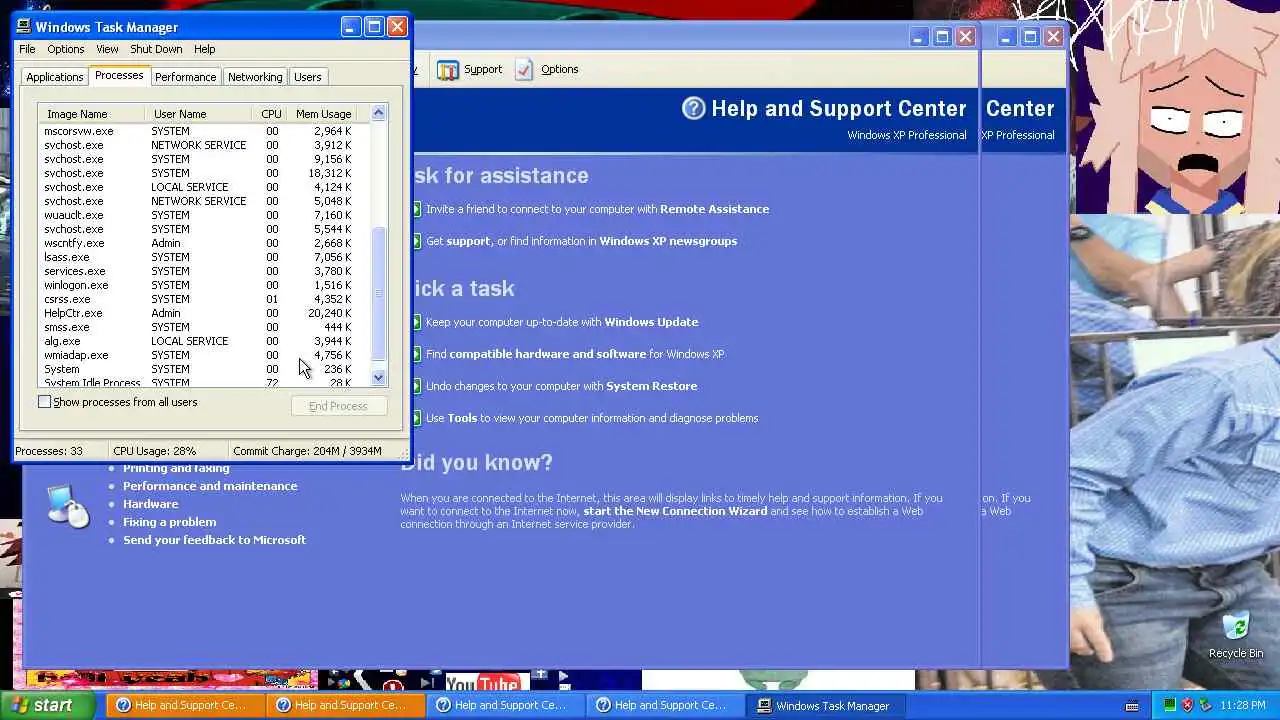Image resolution: width=1280 pixels, height=720 pixels.
Task: Click the system tray clock showing 11:28 PM
Action: (x=1243, y=706)
